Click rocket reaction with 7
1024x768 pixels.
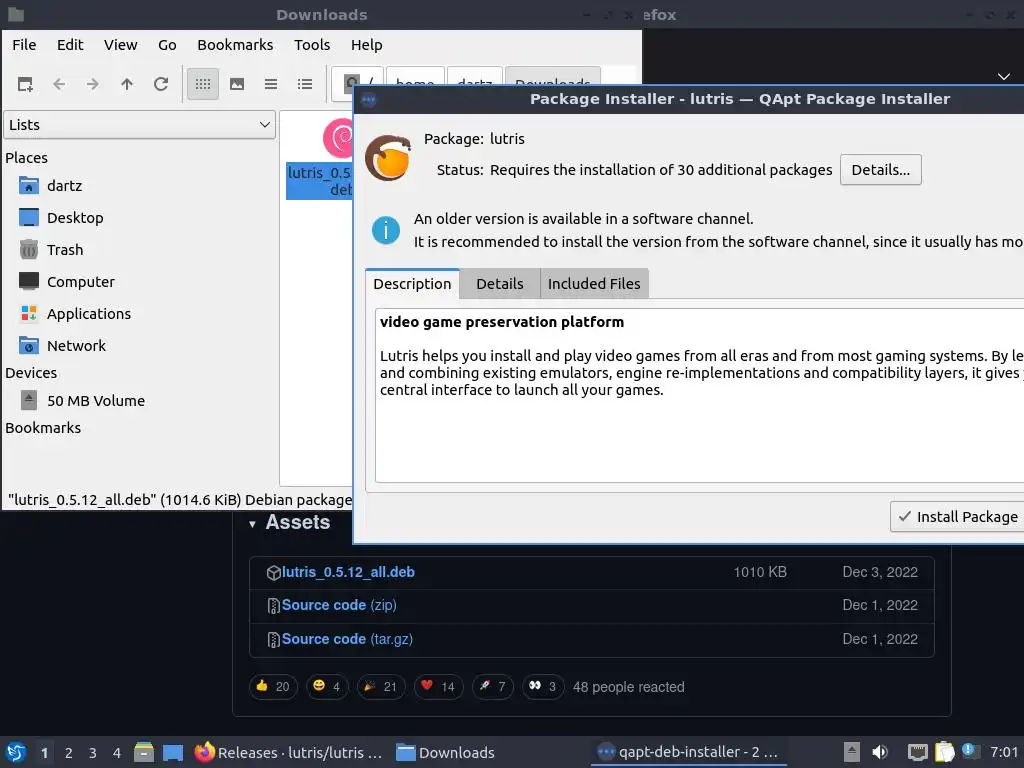(x=492, y=686)
